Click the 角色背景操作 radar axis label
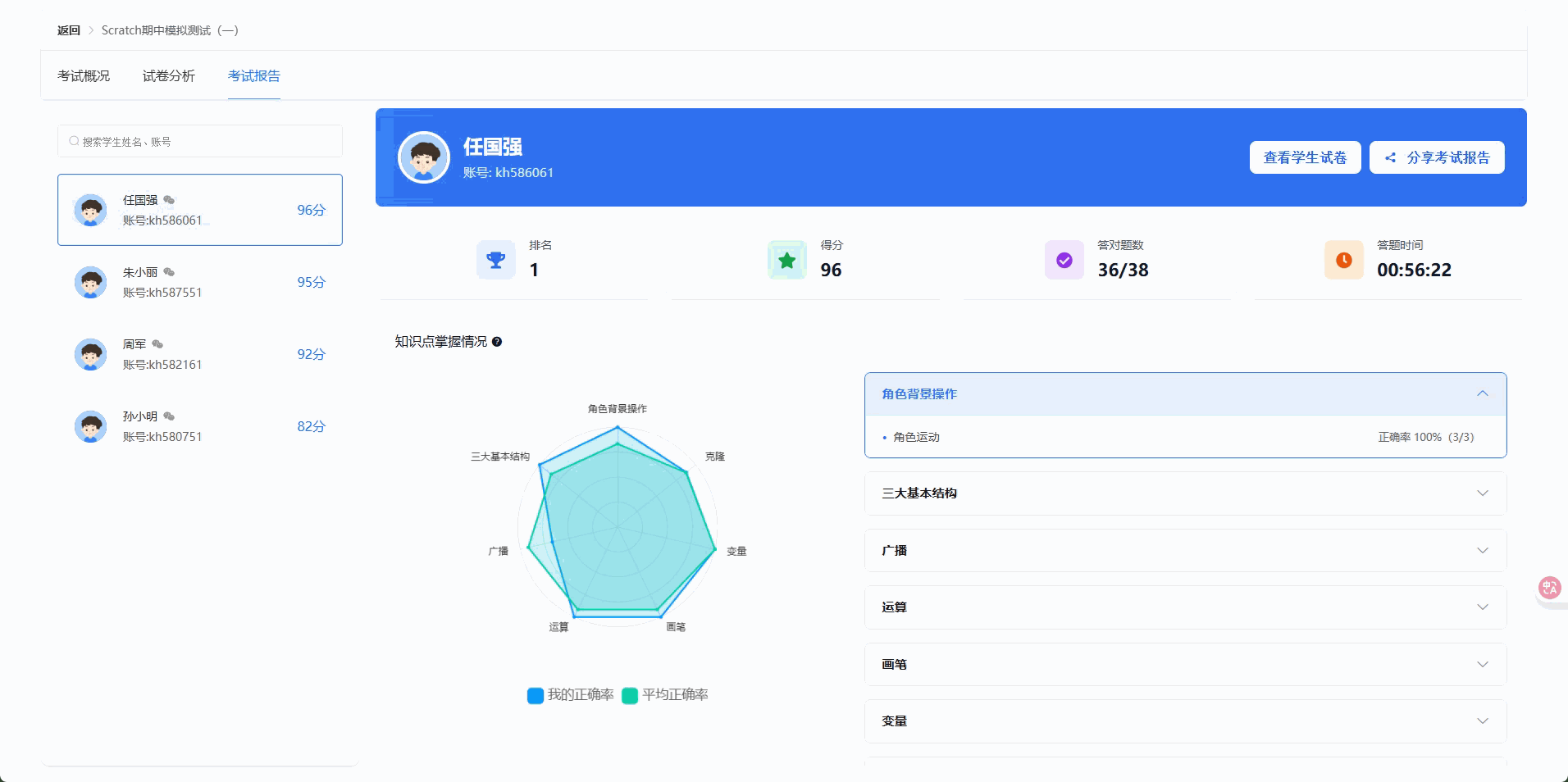The image size is (1568, 782). point(618,408)
